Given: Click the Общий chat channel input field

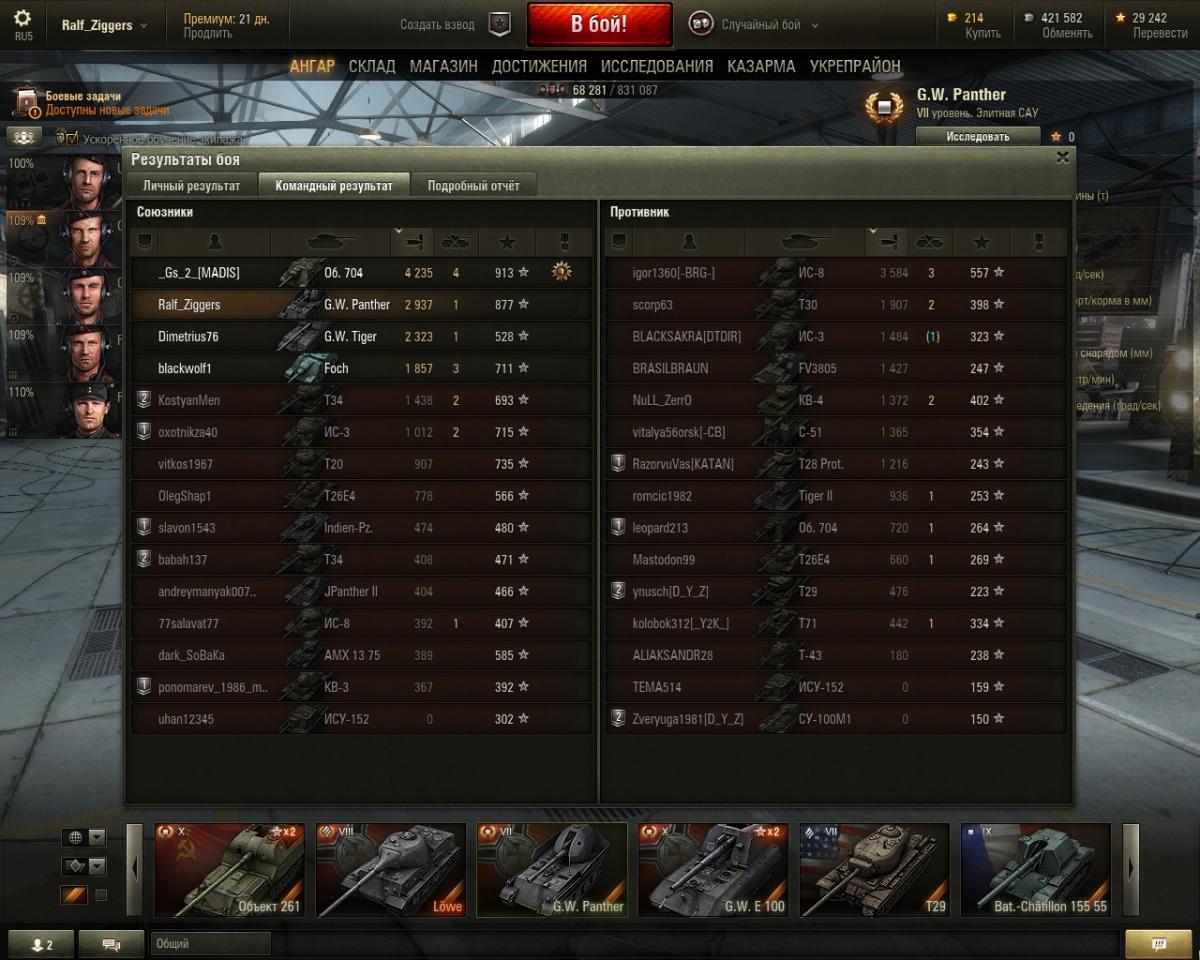Looking at the screenshot, I should [x=211, y=944].
